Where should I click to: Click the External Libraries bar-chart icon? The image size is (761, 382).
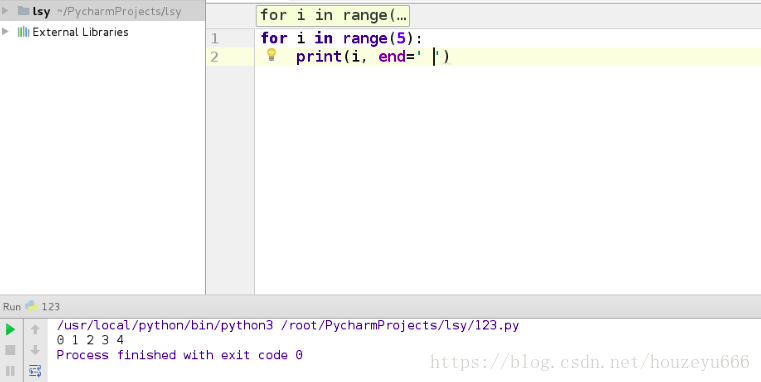click(x=23, y=32)
